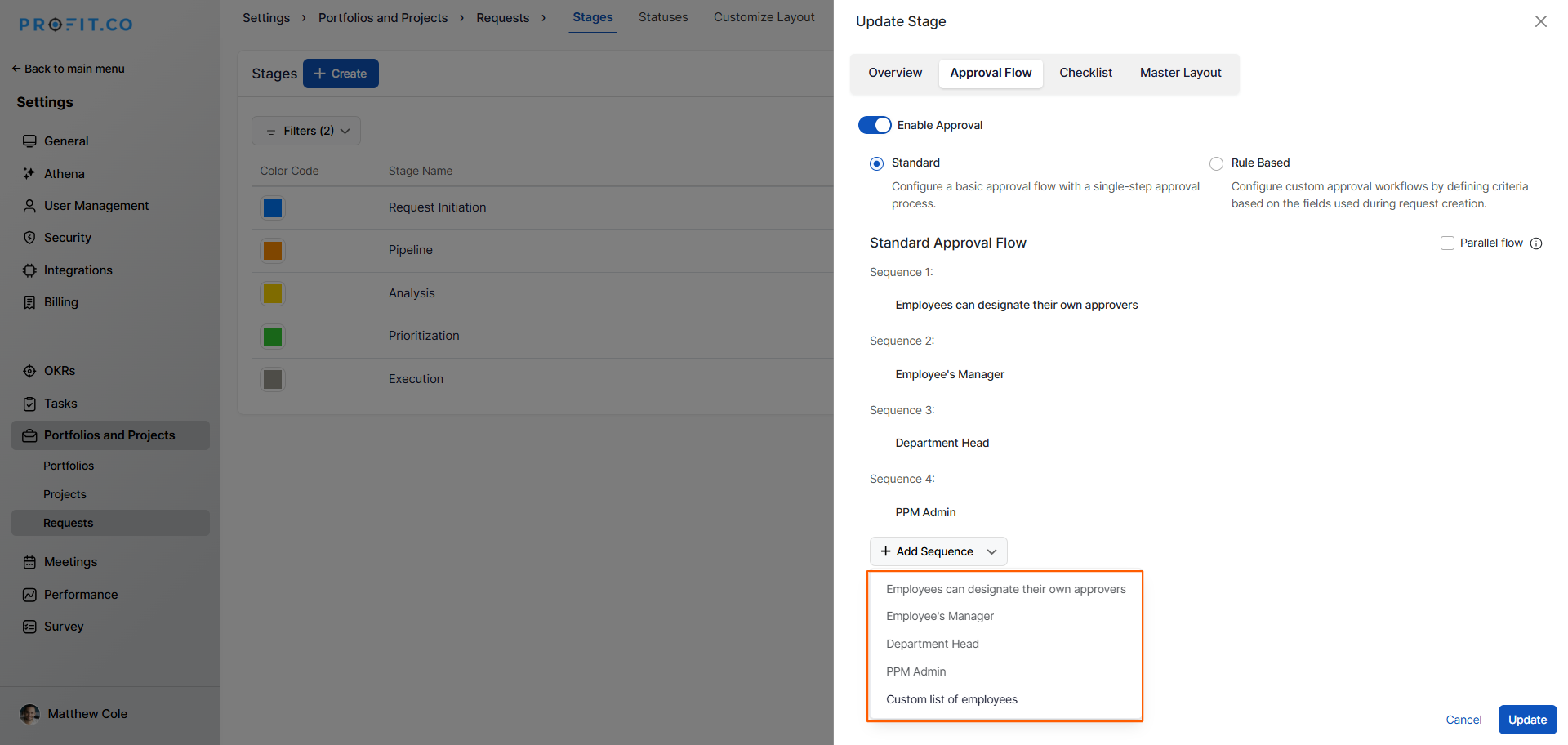Open the Billing icon in sidebar
This screenshot has height=745, width=1568.
coord(29,302)
